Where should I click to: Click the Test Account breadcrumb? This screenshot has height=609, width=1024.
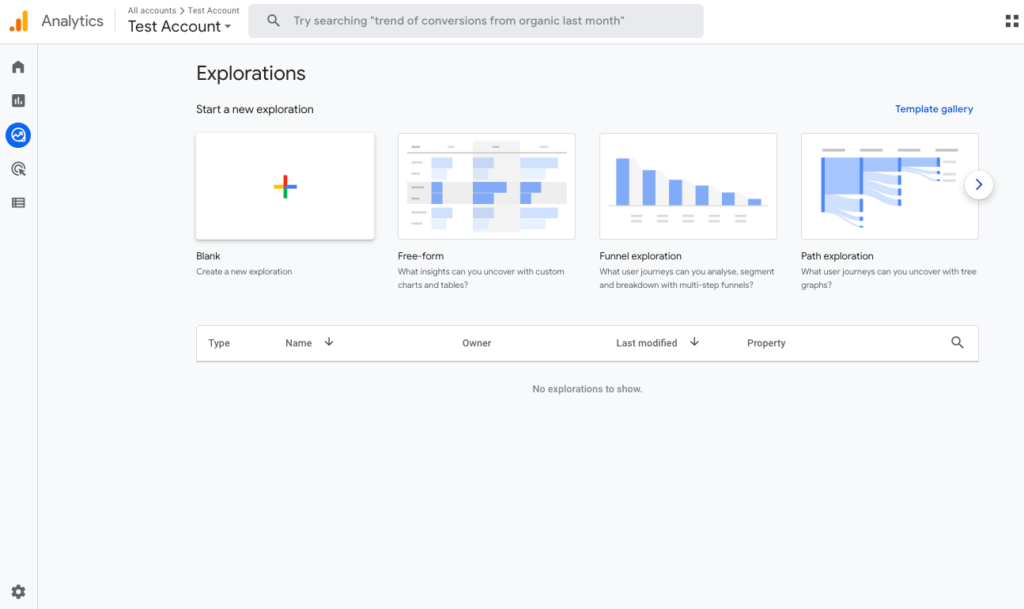point(214,10)
